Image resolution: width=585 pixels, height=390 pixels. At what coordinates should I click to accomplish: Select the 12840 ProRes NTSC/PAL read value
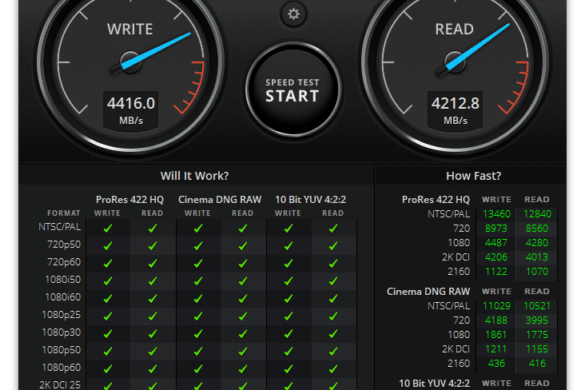coord(537,214)
